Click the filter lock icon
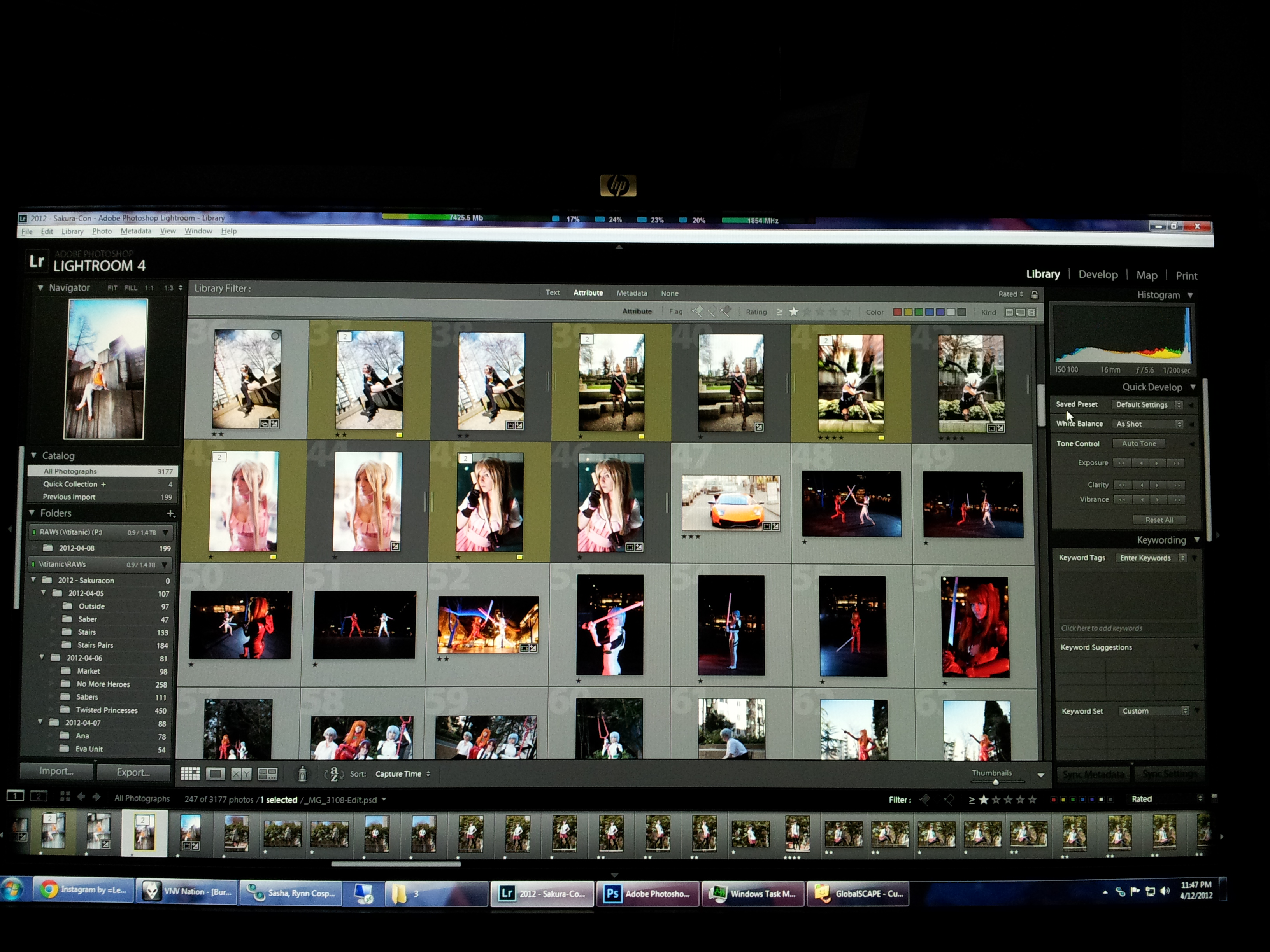This screenshot has width=1270, height=952. coord(1035,294)
